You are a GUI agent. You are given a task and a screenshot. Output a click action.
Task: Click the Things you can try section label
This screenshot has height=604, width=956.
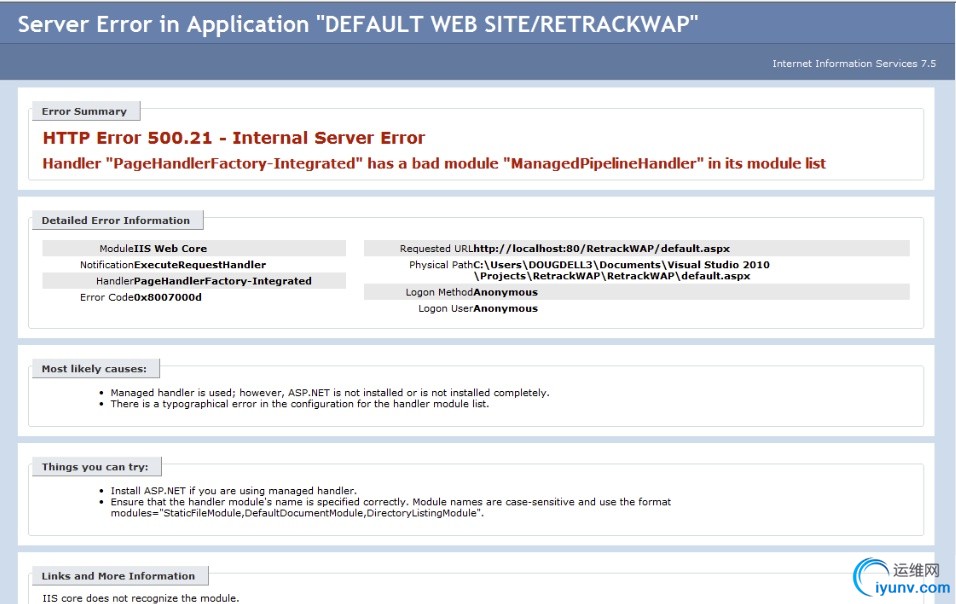(x=95, y=467)
